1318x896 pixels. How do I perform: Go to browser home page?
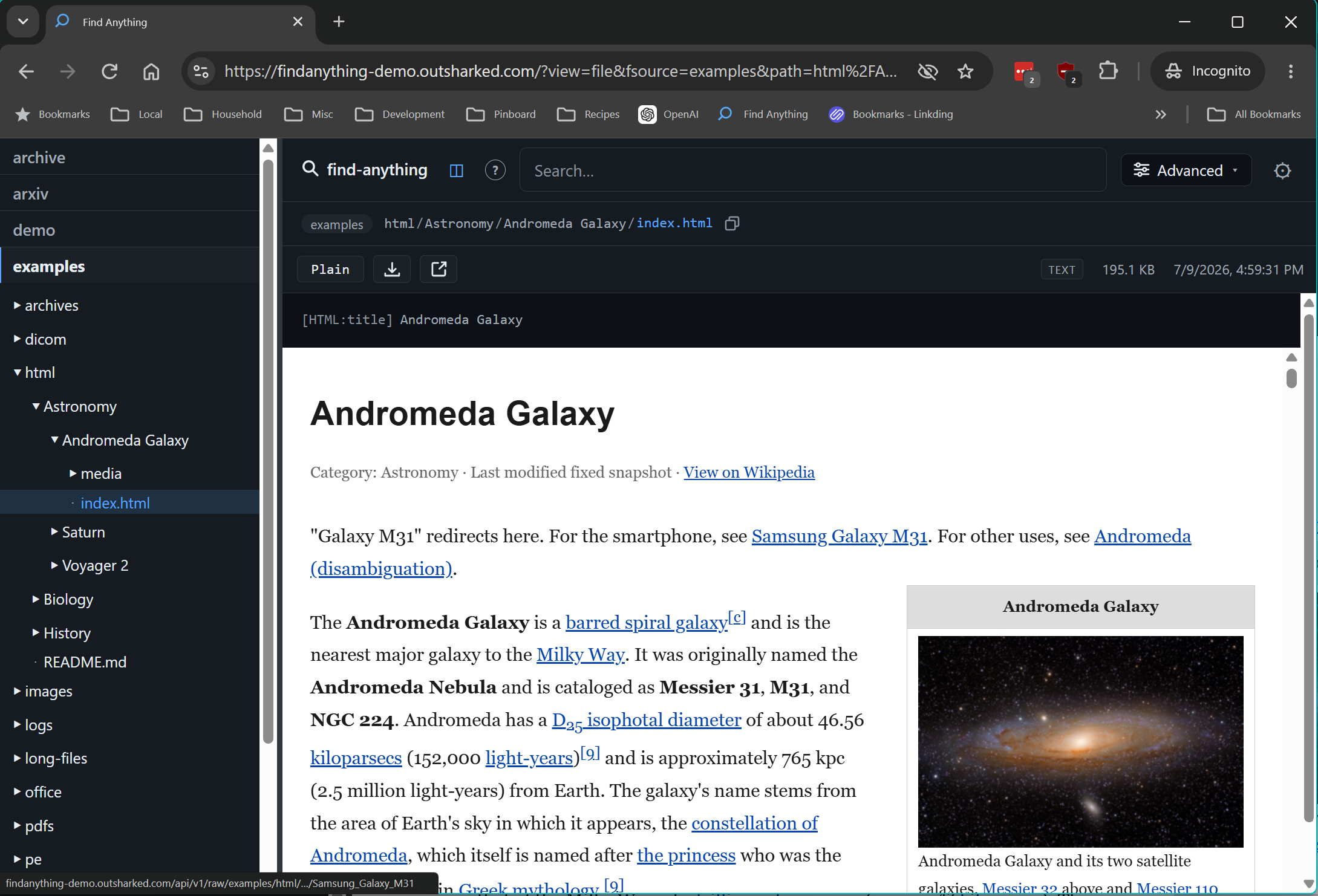point(151,71)
